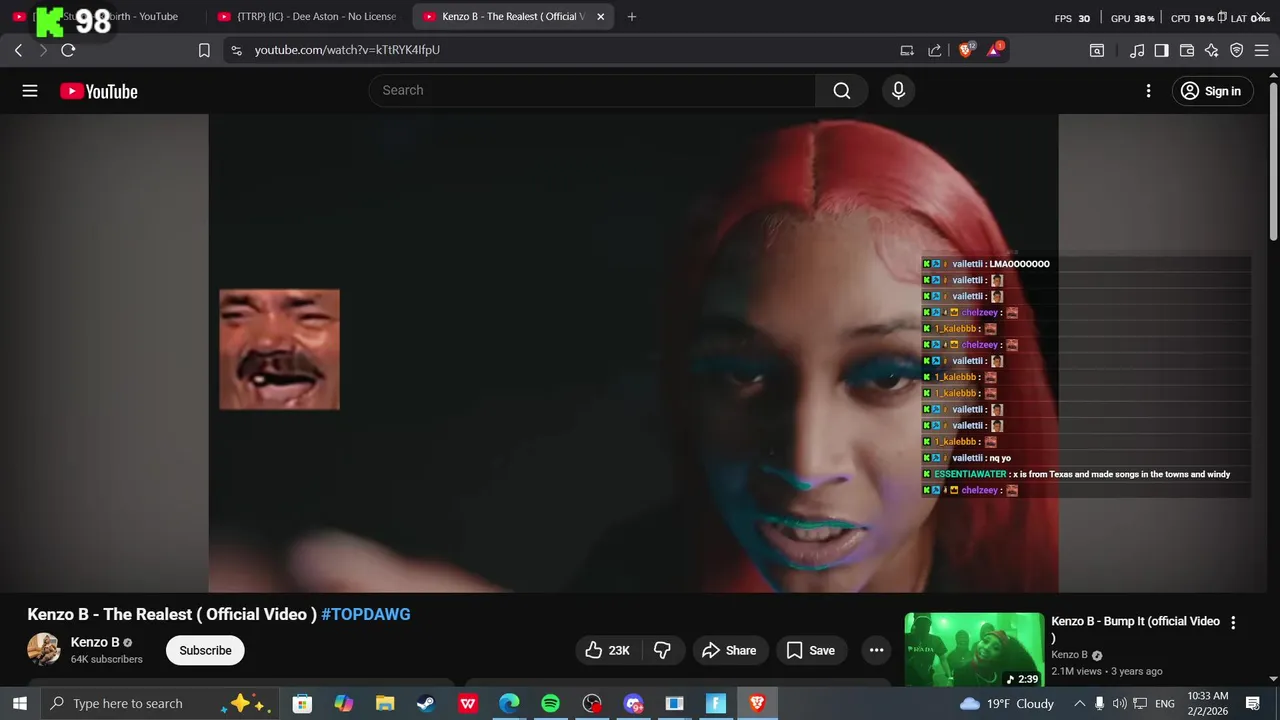The width and height of the screenshot is (1280, 720).
Task: Open the Brave playlist music note icon
Action: point(1137,50)
